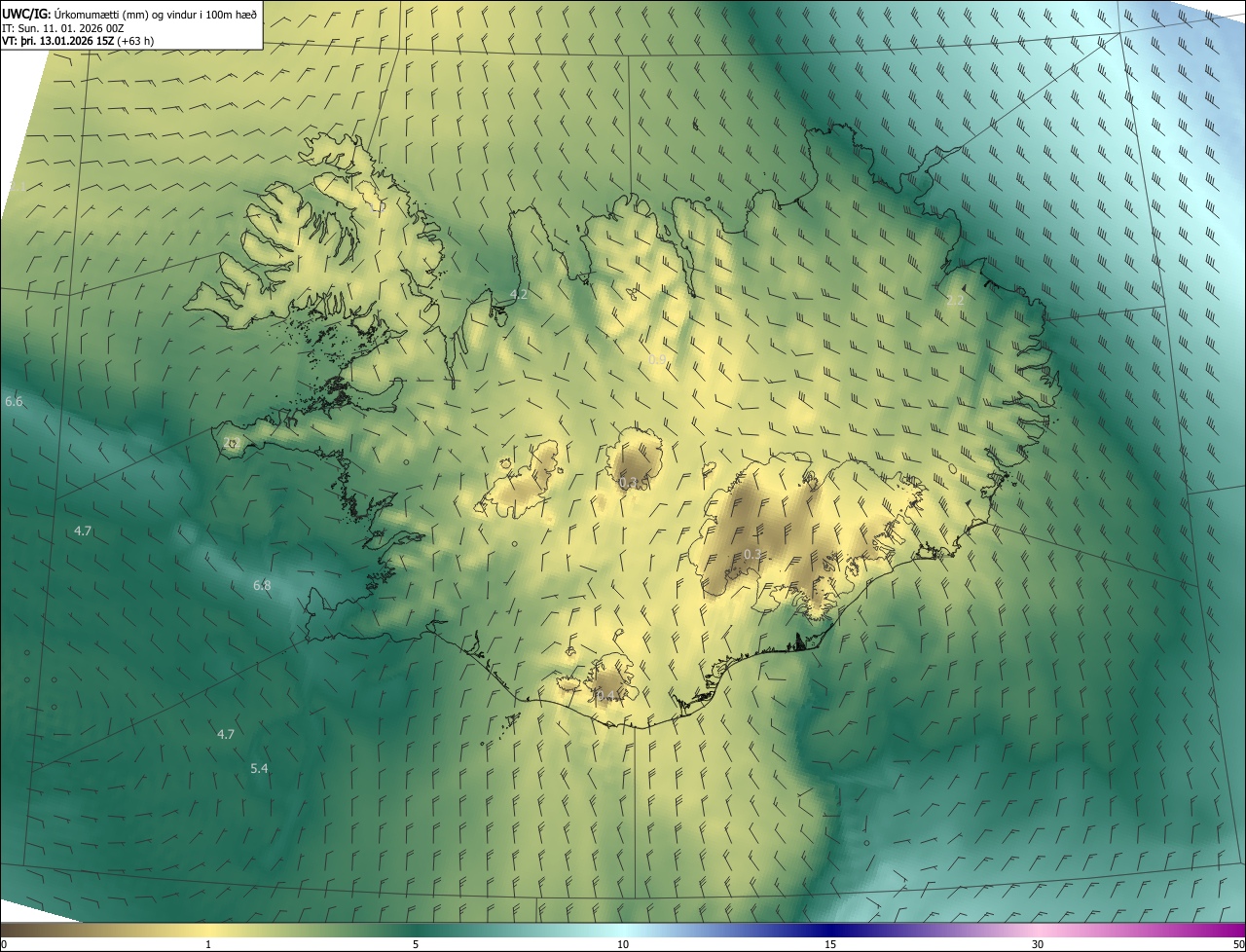This screenshot has height=952, width=1246.
Task: Click the 6.6 value label
Action: click(14, 402)
